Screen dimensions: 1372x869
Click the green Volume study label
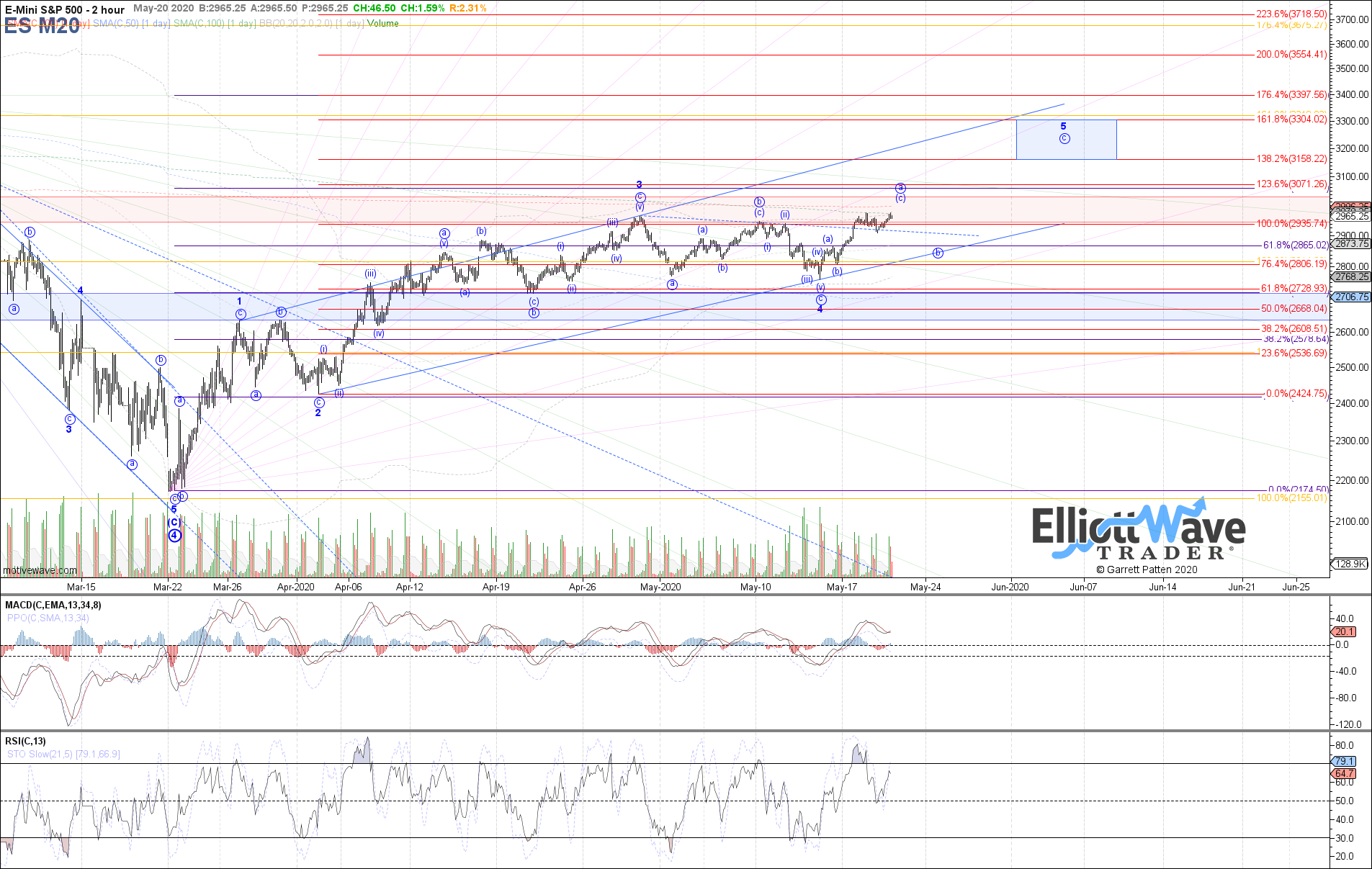(x=382, y=23)
